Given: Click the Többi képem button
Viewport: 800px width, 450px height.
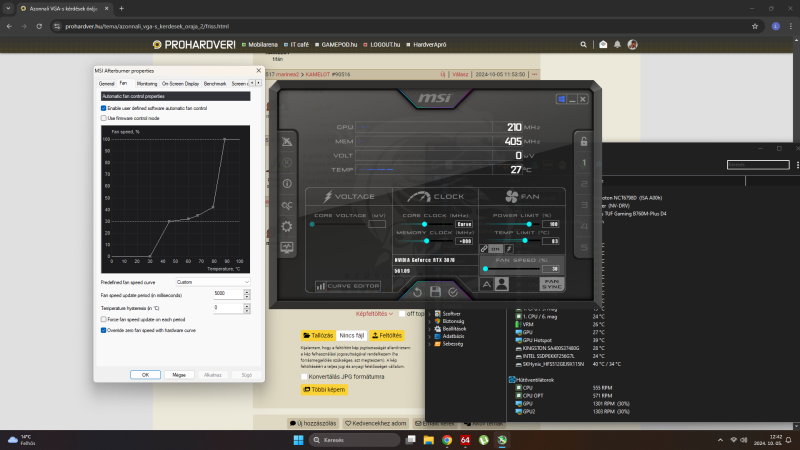Looking at the screenshot, I should coord(324,389).
